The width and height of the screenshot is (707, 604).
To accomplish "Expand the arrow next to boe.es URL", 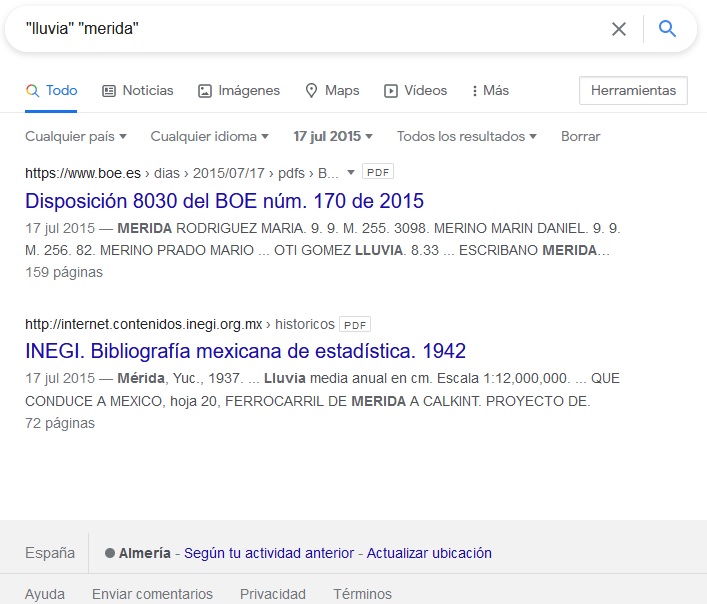I will pos(351,172).
